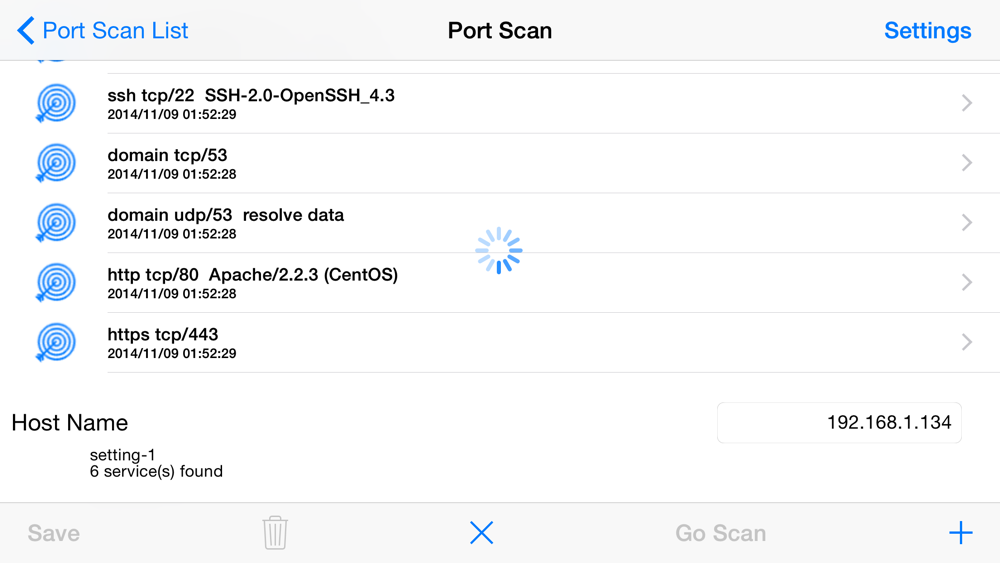Click the target icon beside ssh tcp/22
The height and width of the screenshot is (563, 1000).
56,103
